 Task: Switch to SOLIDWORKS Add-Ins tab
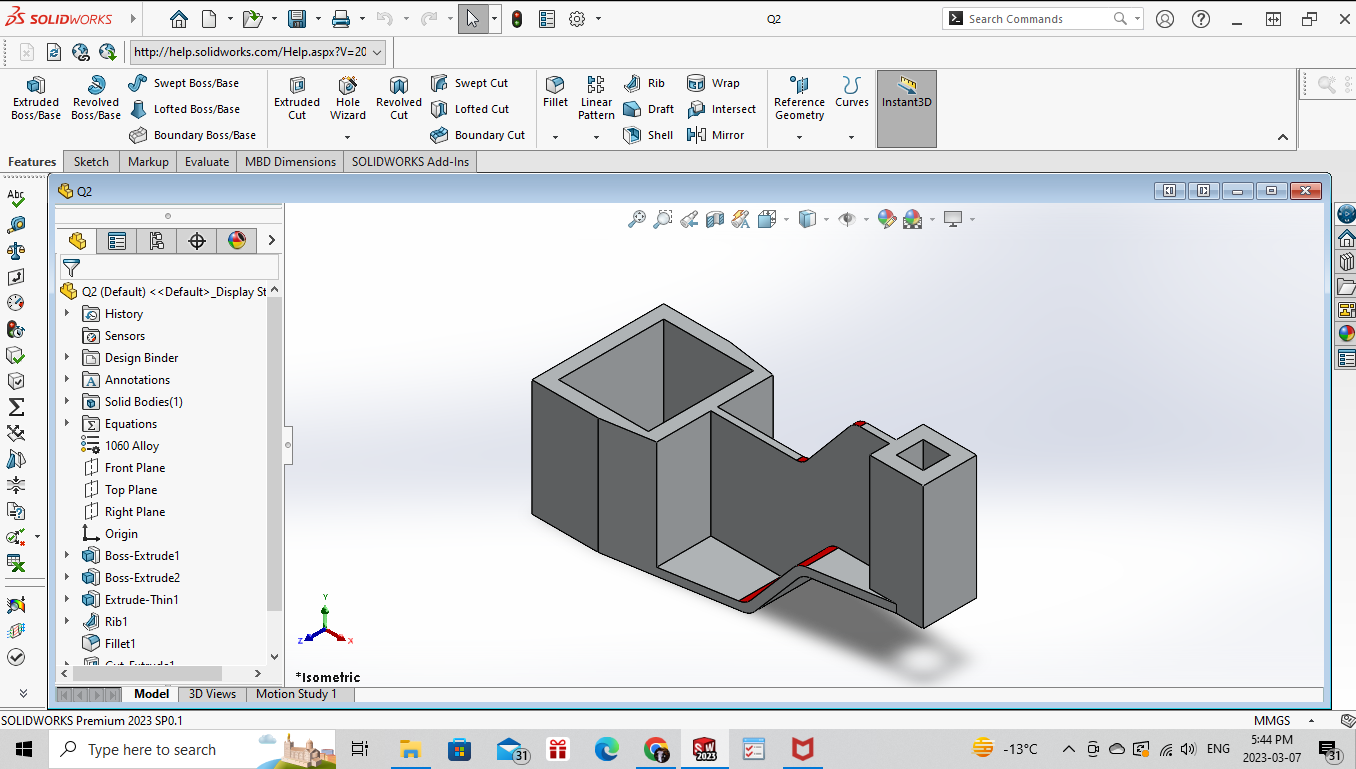click(410, 161)
